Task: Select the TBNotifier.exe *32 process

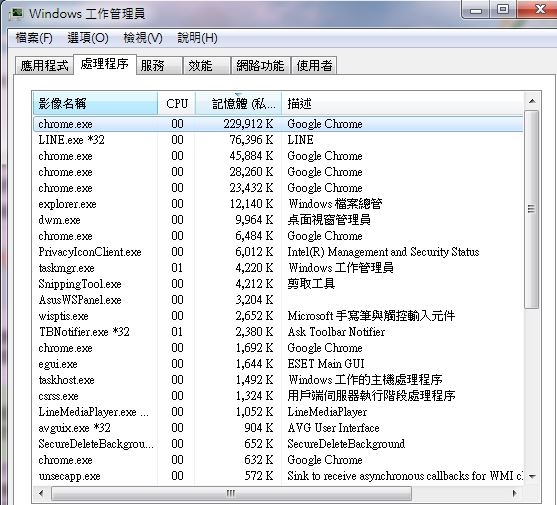Action: coord(278,332)
